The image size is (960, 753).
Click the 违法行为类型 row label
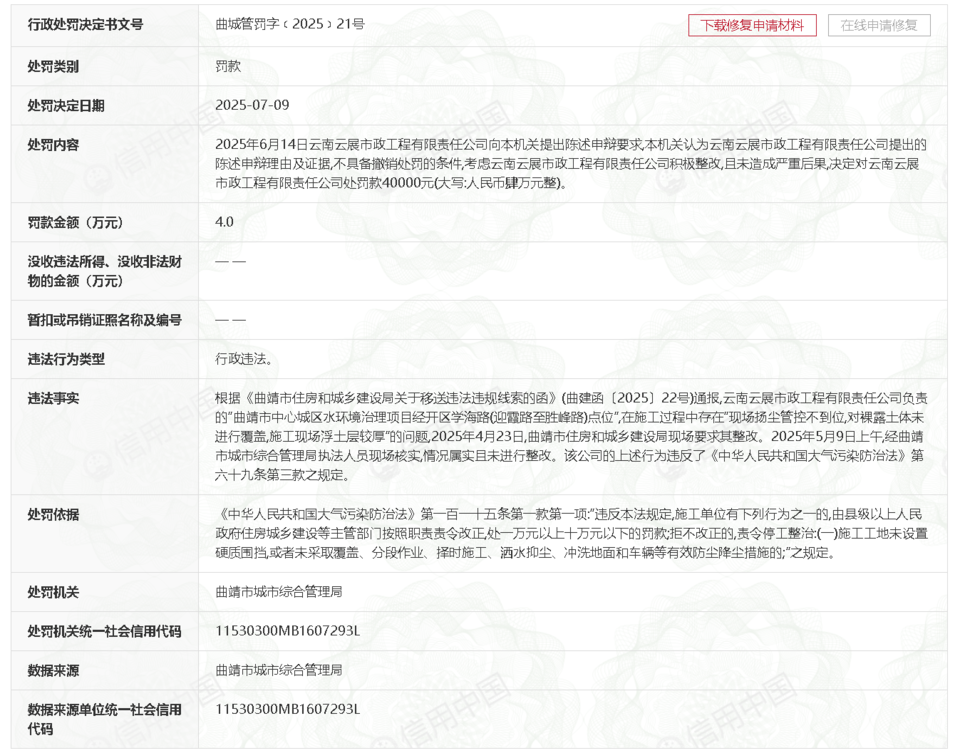pos(66,359)
